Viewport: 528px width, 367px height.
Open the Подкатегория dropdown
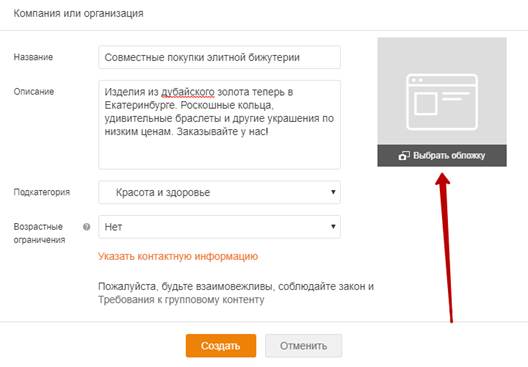click(x=219, y=192)
